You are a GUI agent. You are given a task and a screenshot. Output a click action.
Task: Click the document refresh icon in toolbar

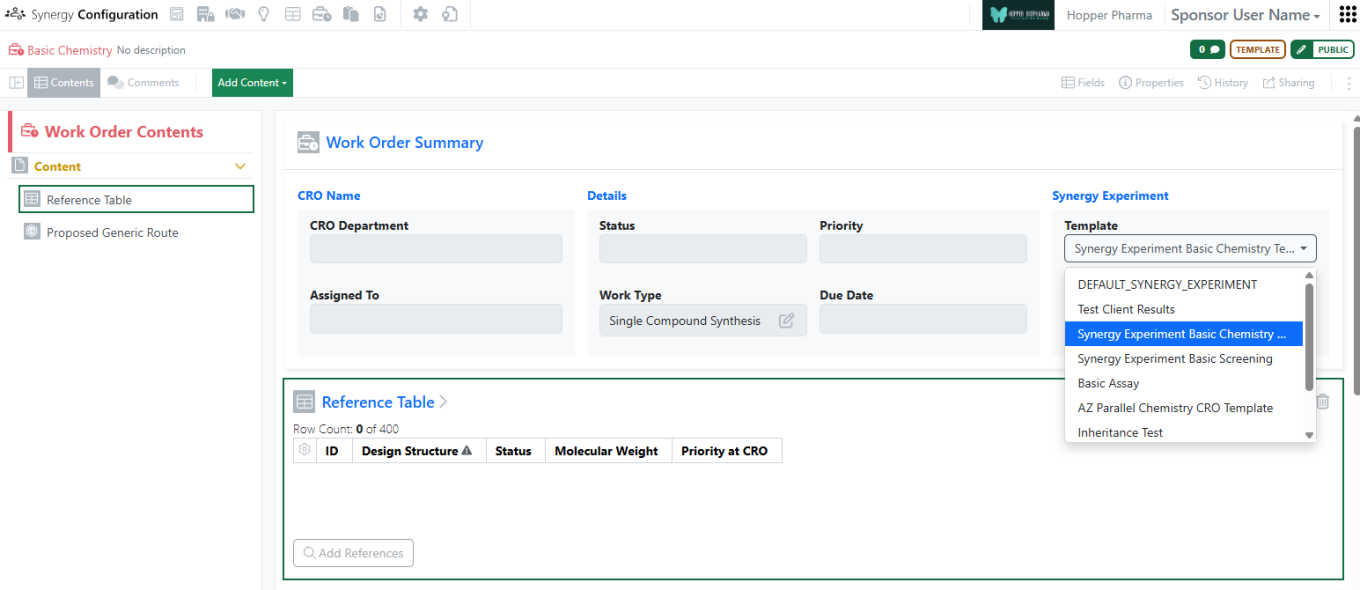coord(380,15)
